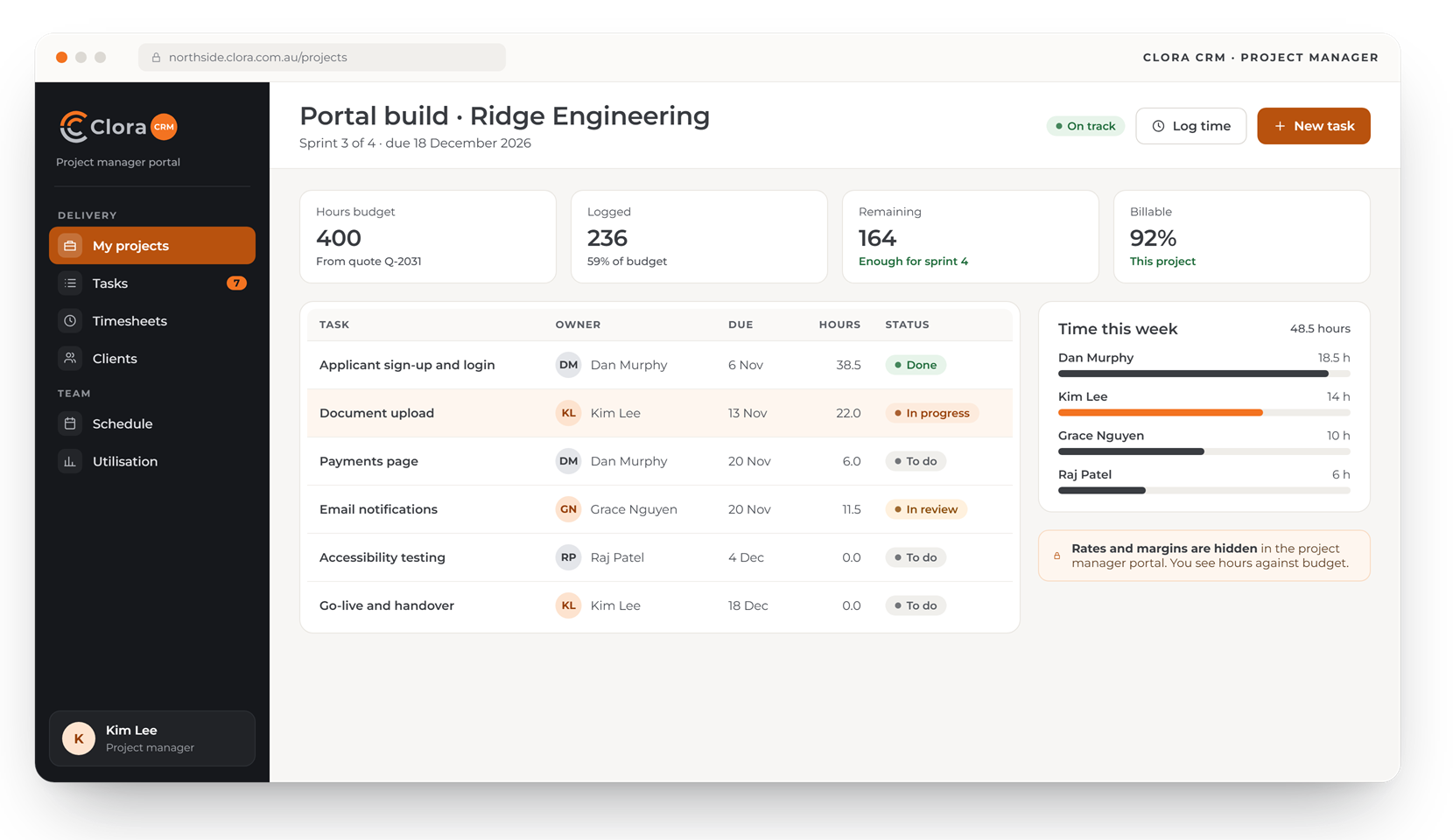Click the My projects briefcase icon
This screenshot has height=840, width=1453.
[70, 246]
